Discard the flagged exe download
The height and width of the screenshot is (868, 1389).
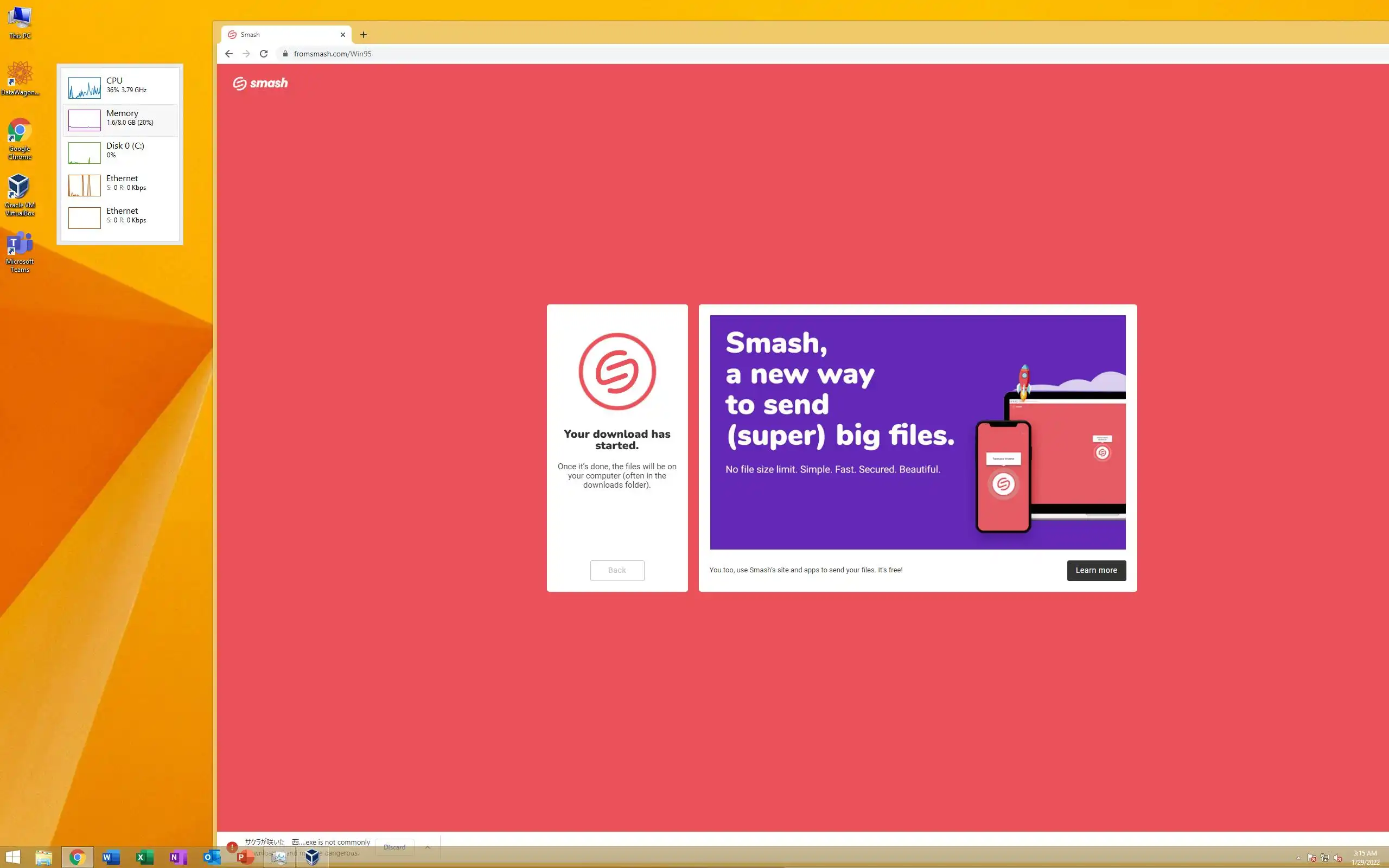(x=394, y=847)
